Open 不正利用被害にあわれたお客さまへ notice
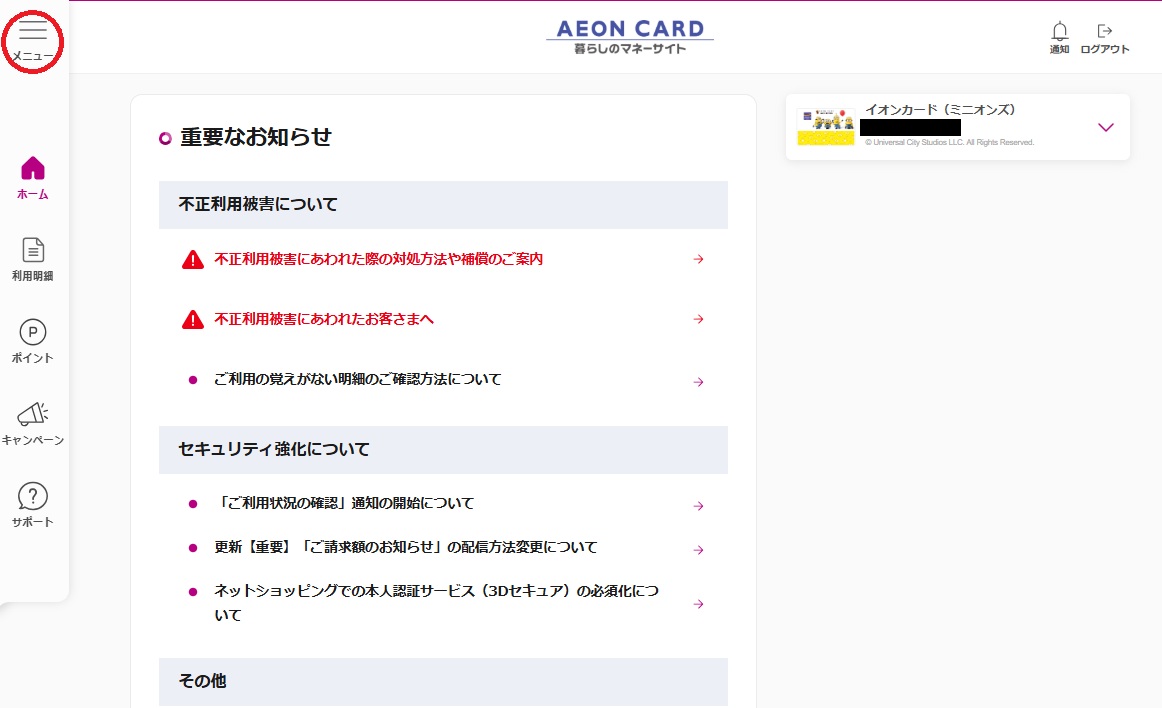The width and height of the screenshot is (1162, 708). click(x=324, y=319)
